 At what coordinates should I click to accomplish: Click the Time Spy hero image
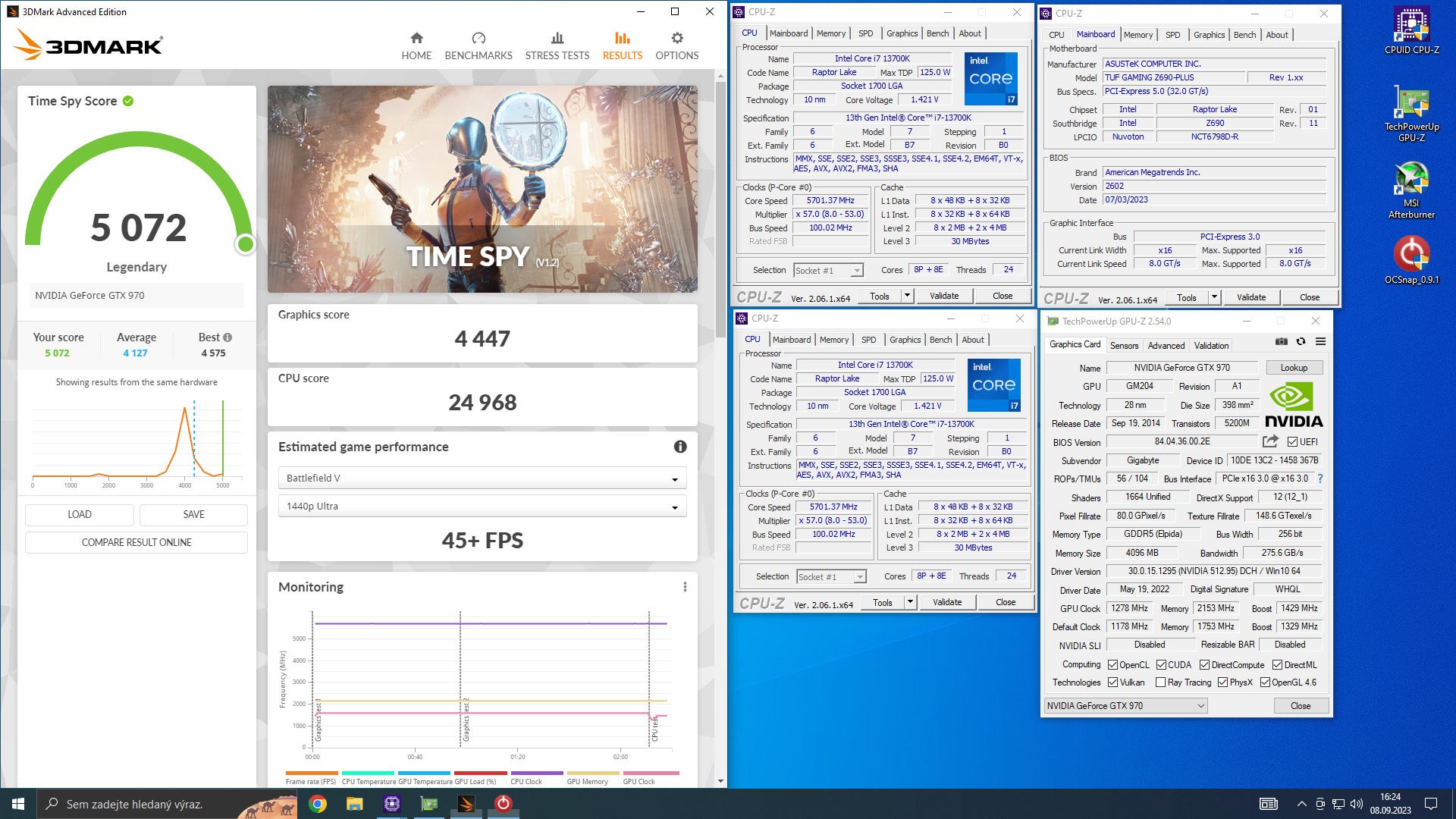click(482, 190)
